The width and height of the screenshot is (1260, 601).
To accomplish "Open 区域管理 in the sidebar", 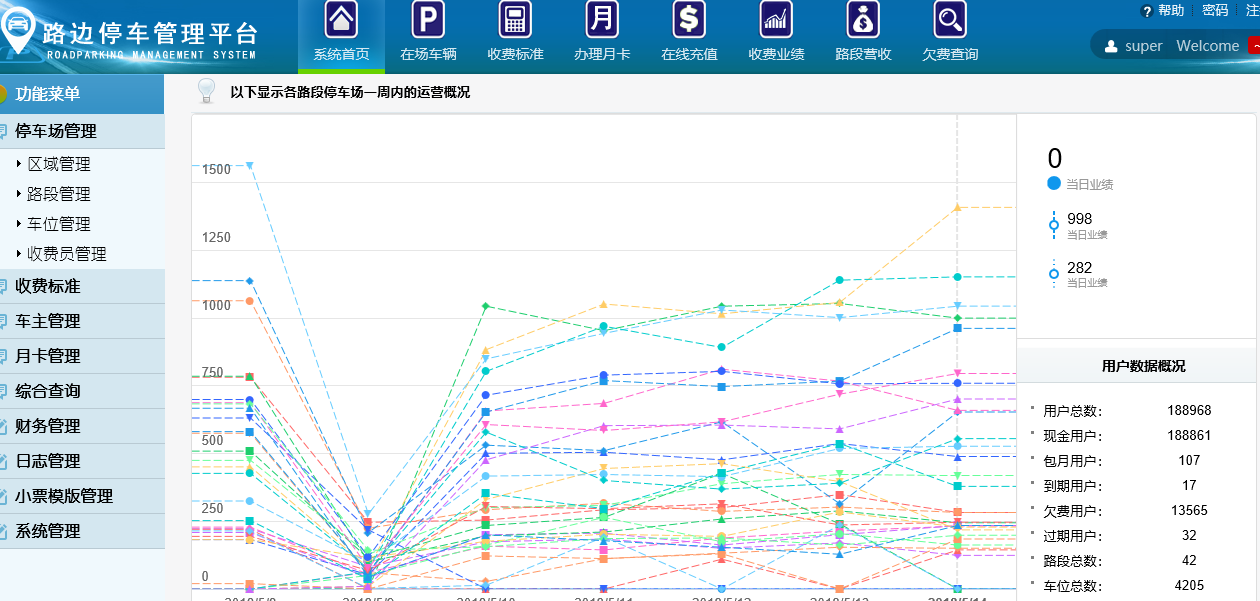I will [x=59, y=164].
